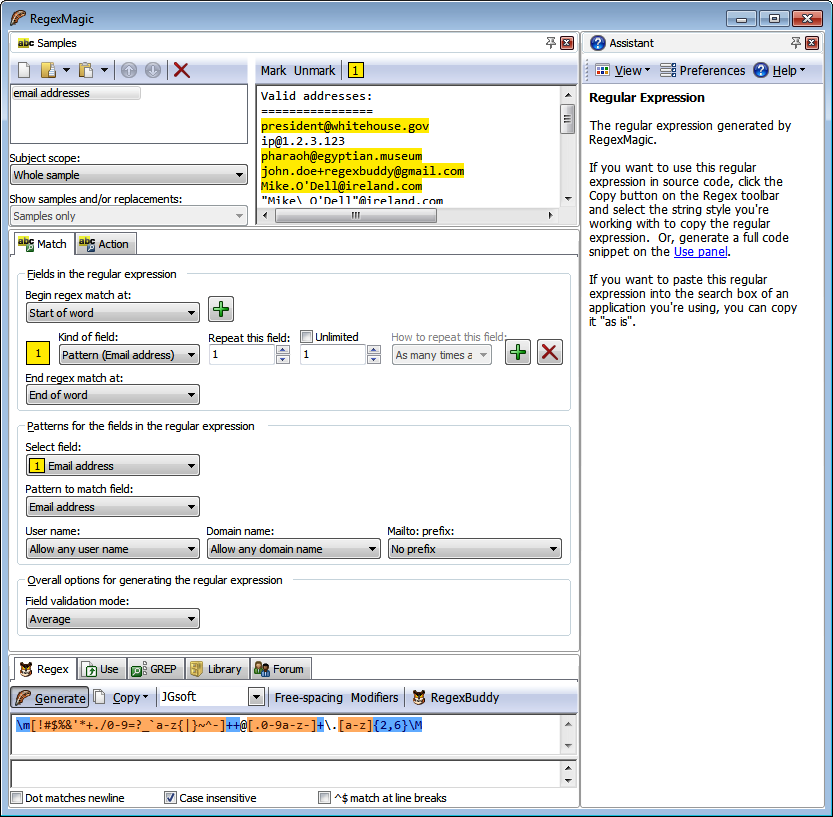The height and width of the screenshot is (817, 833).
Task: Open Paste icon dropdown arrow
Action: click(x=104, y=70)
